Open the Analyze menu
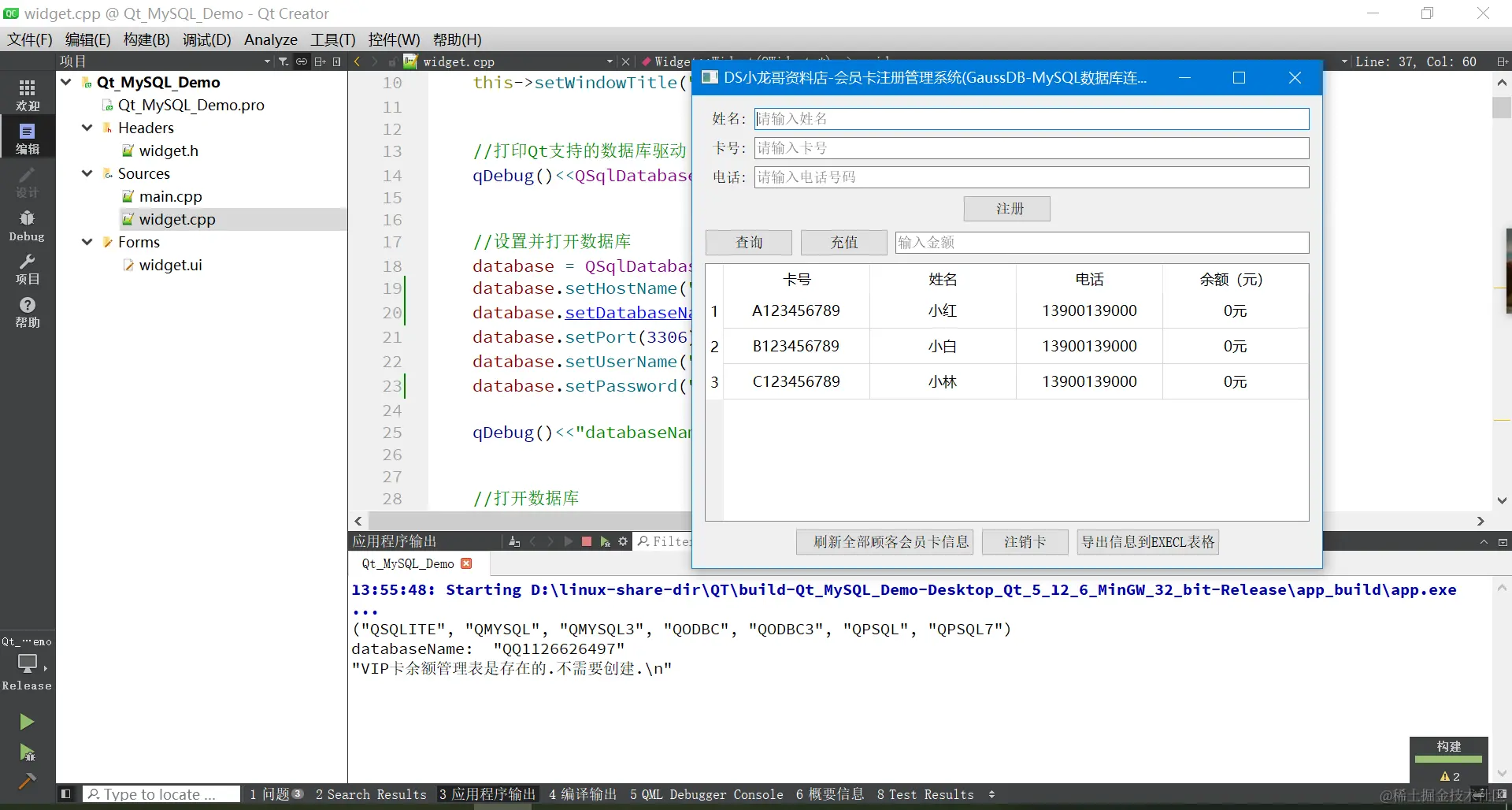This screenshot has height=810, width=1512. (x=271, y=39)
